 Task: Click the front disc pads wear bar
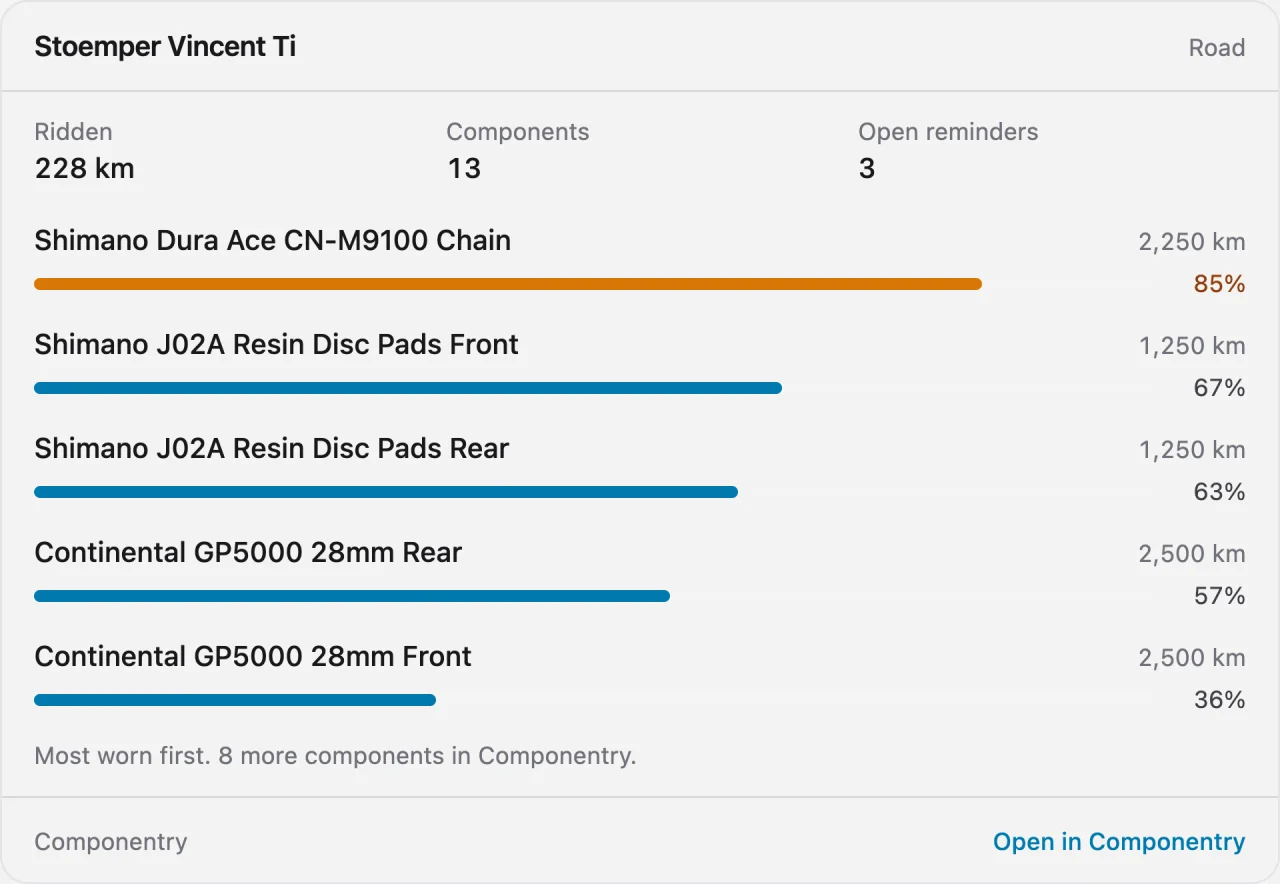pos(408,388)
